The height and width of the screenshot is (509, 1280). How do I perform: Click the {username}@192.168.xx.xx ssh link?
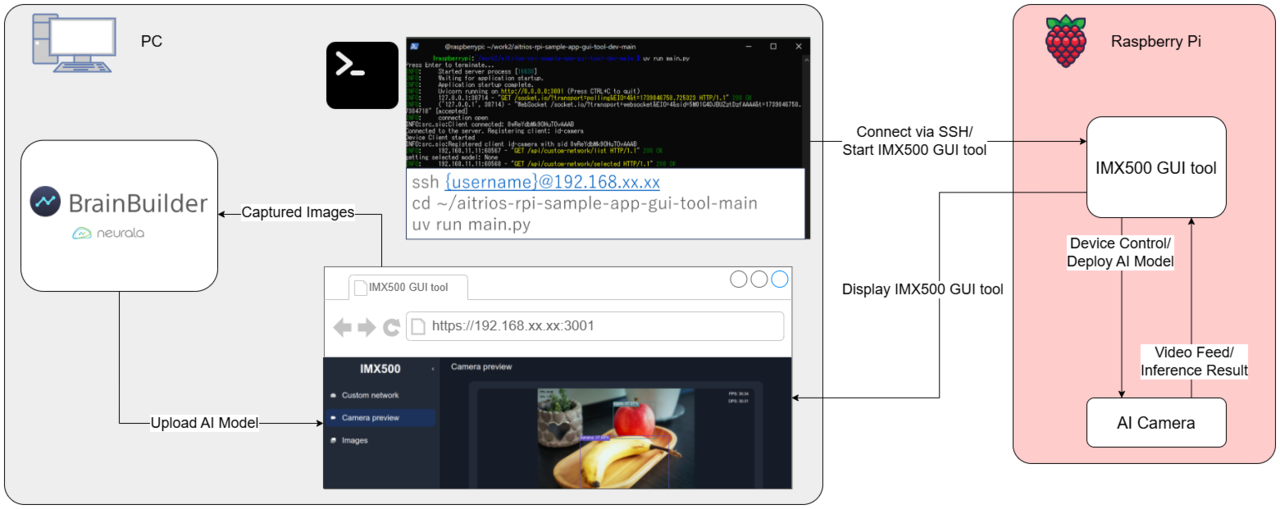pos(552,183)
